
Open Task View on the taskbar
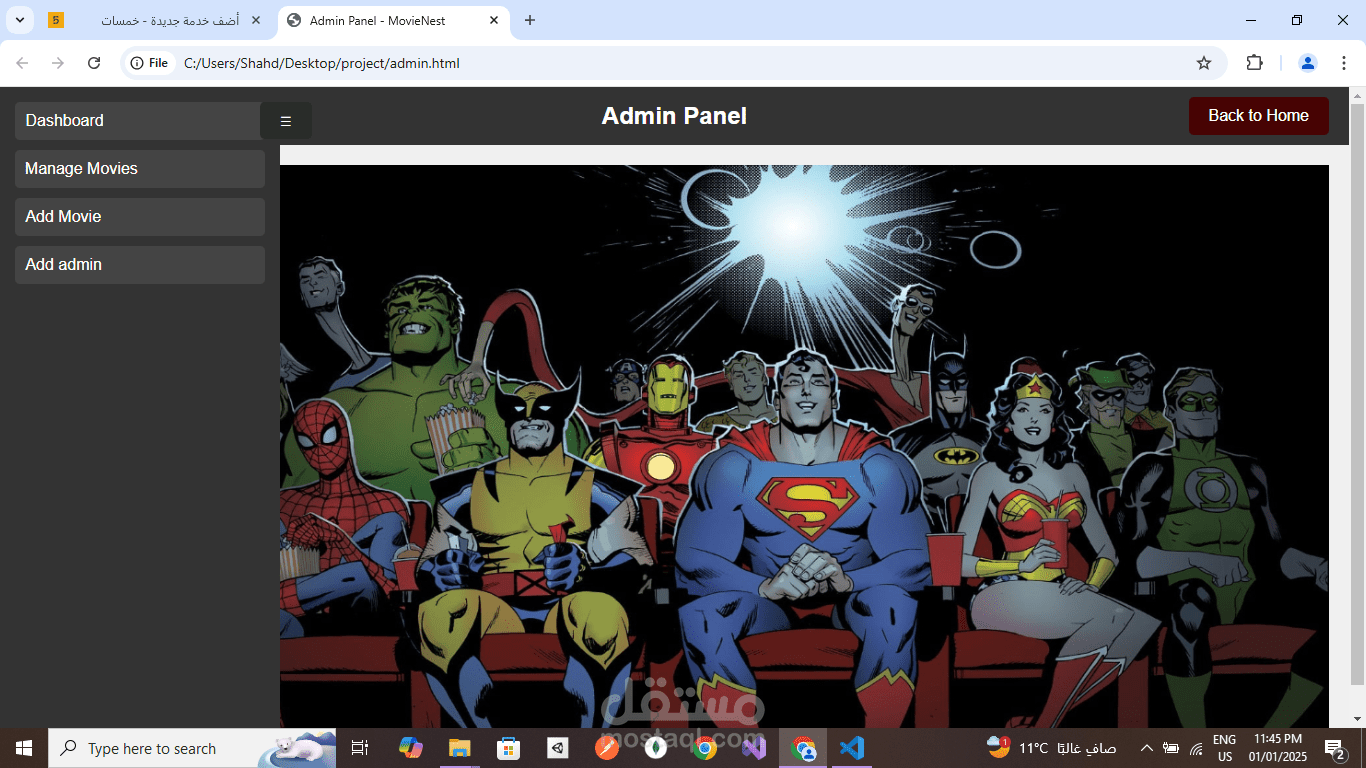(360, 748)
